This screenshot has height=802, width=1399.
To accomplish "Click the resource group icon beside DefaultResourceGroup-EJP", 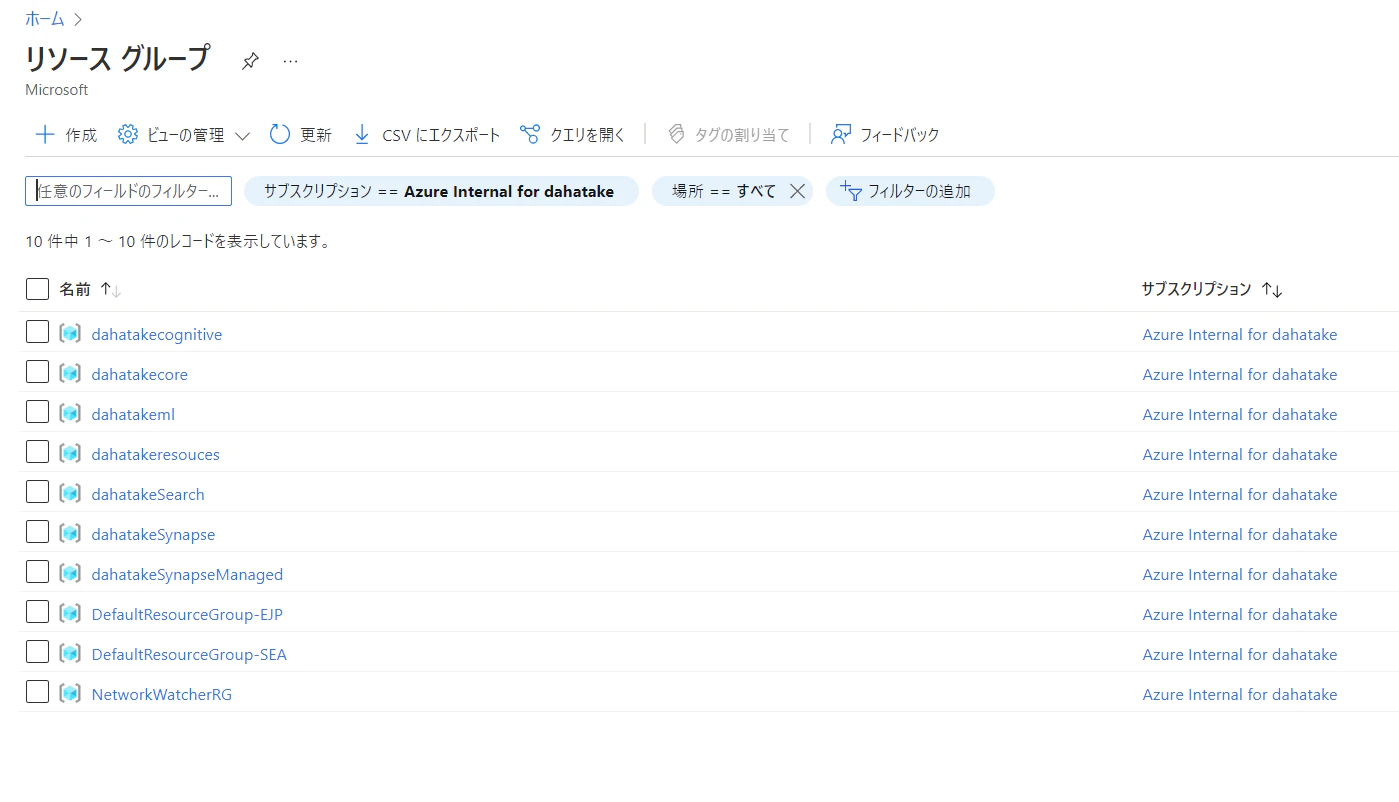I will (70, 613).
